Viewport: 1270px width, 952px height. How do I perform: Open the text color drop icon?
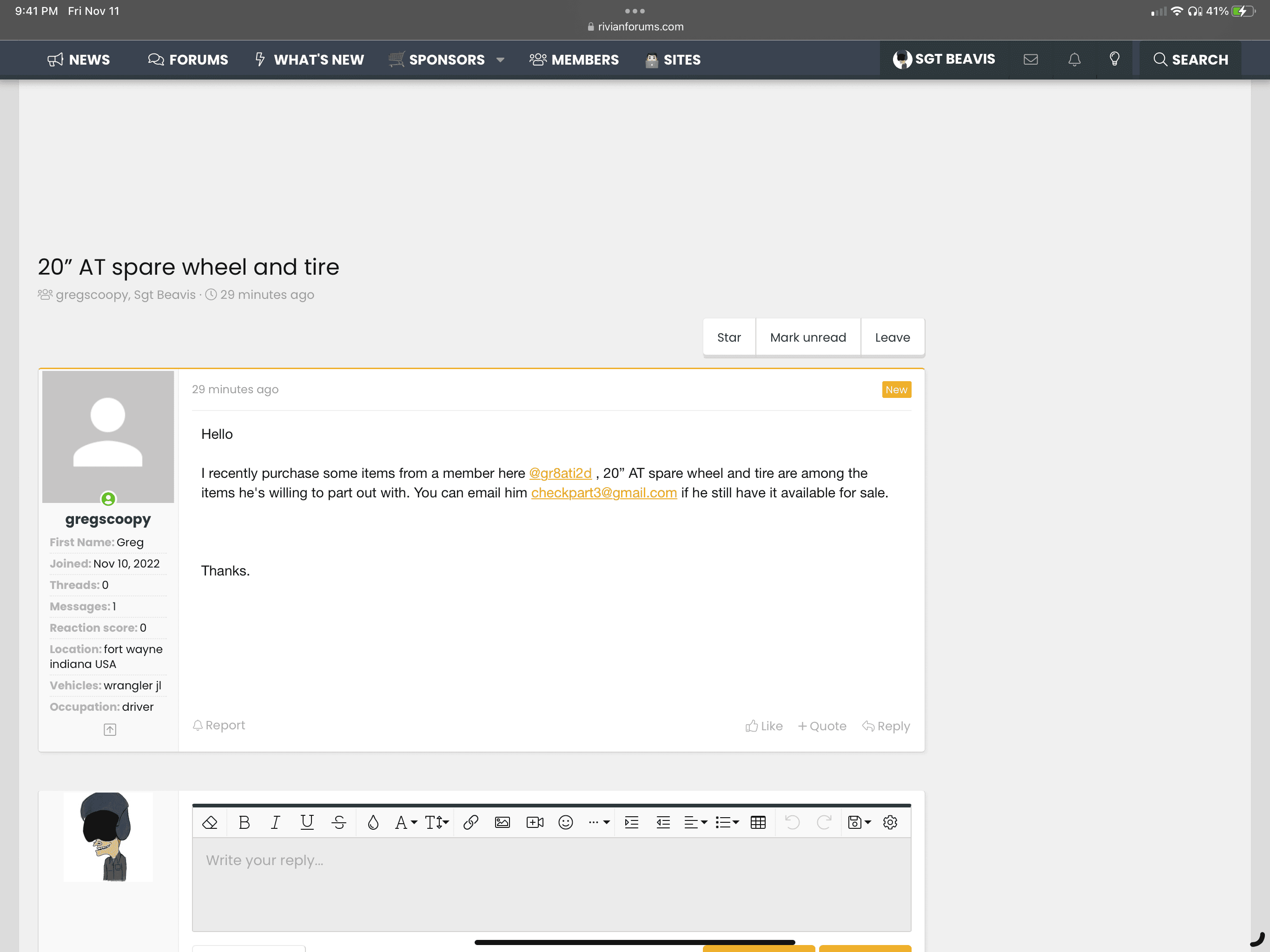click(x=373, y=822)
